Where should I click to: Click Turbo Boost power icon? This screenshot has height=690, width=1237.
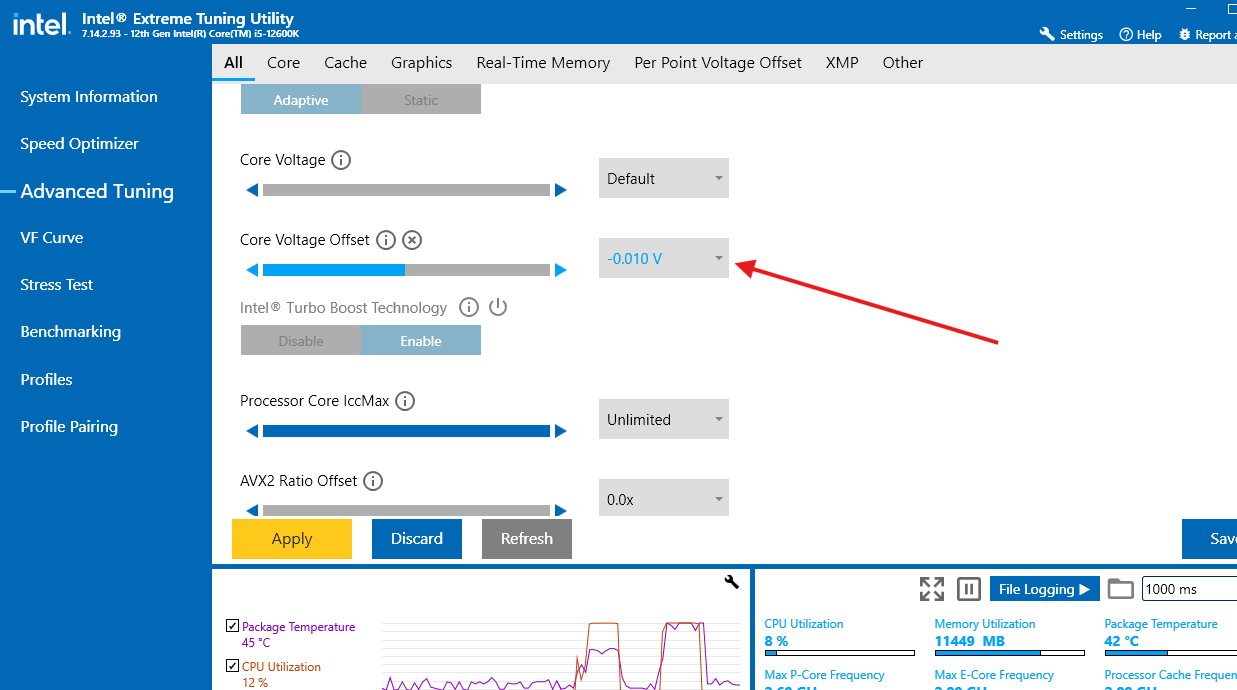point(498,307)
